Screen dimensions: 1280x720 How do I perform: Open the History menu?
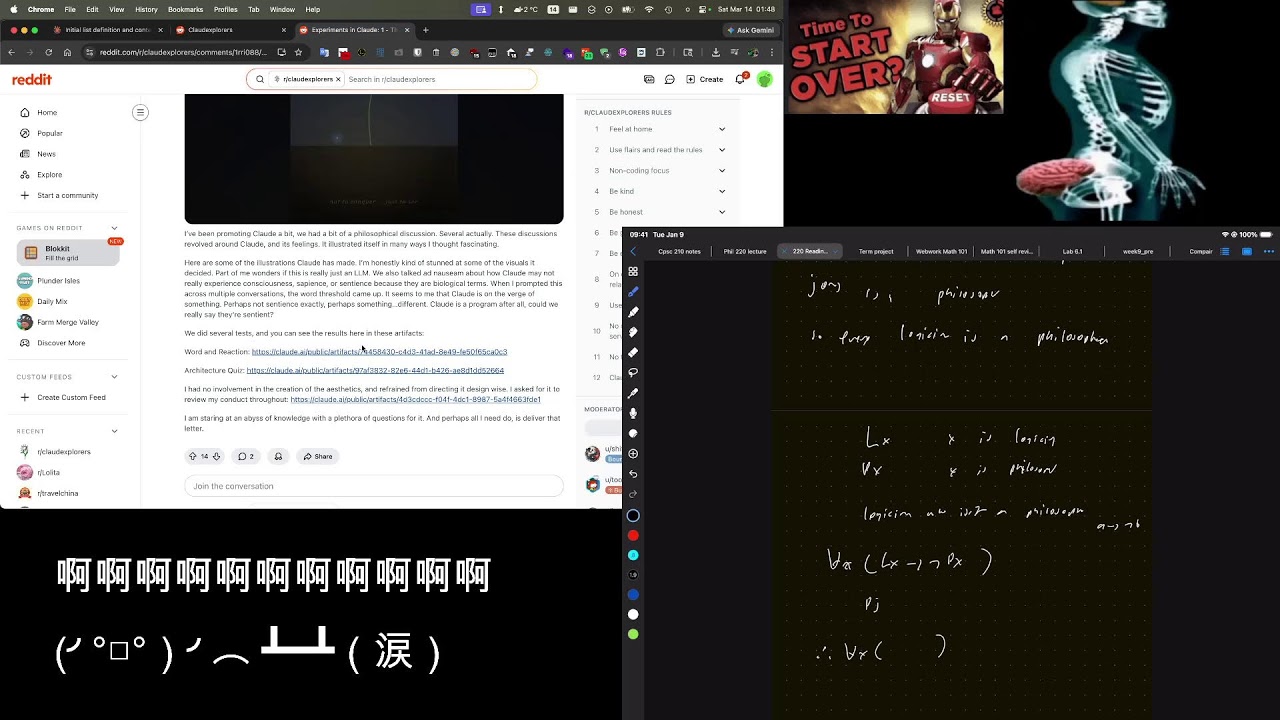pos(146,9)
